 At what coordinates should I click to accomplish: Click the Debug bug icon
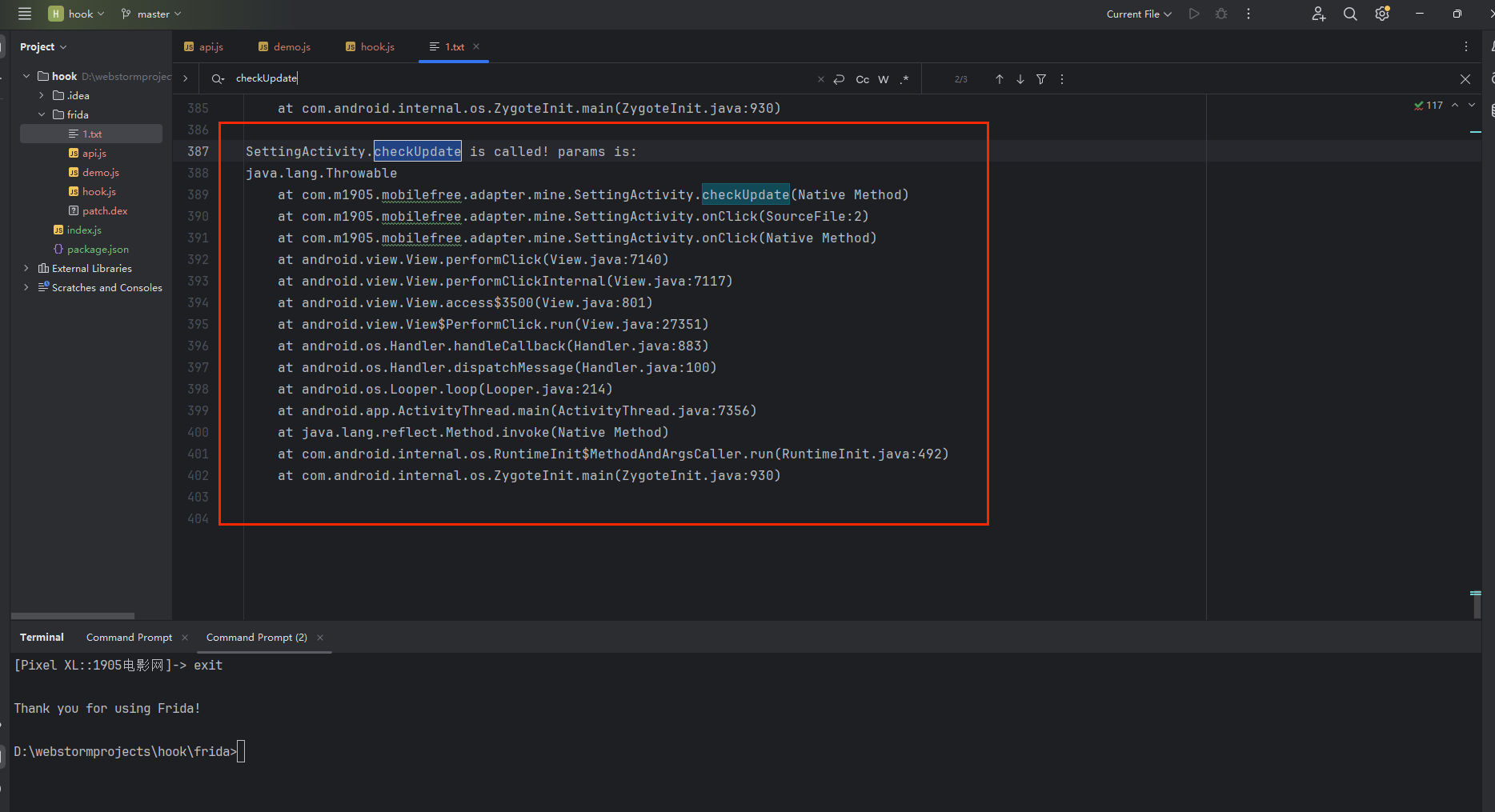click(1221, 14)
